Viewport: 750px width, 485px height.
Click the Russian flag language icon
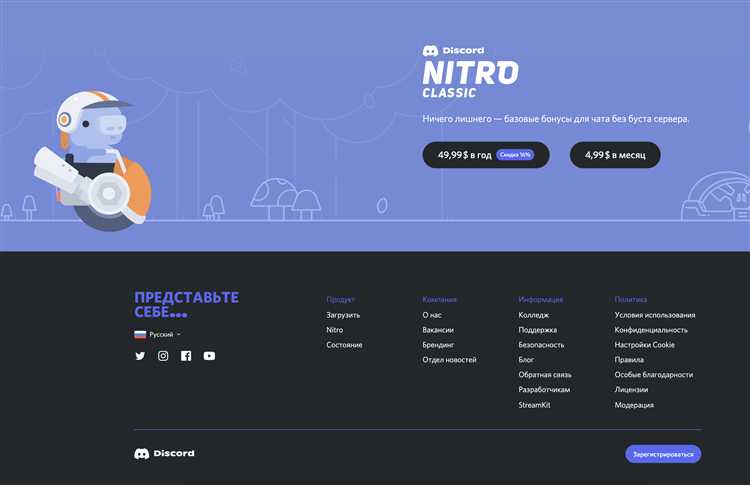(140, 334)
